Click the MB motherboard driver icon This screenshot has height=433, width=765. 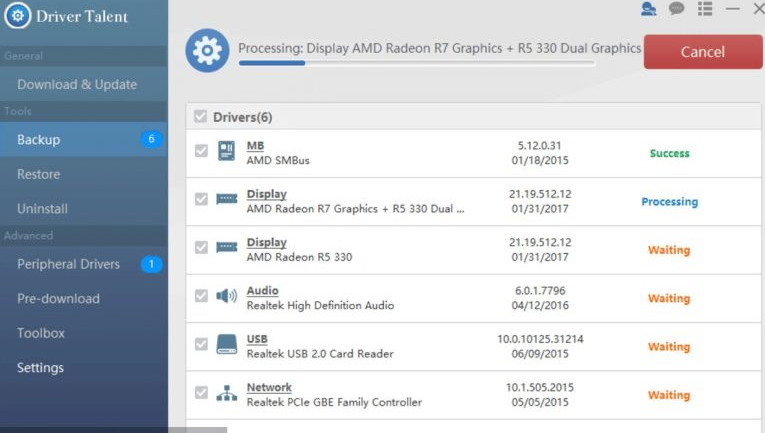[226, 153]
